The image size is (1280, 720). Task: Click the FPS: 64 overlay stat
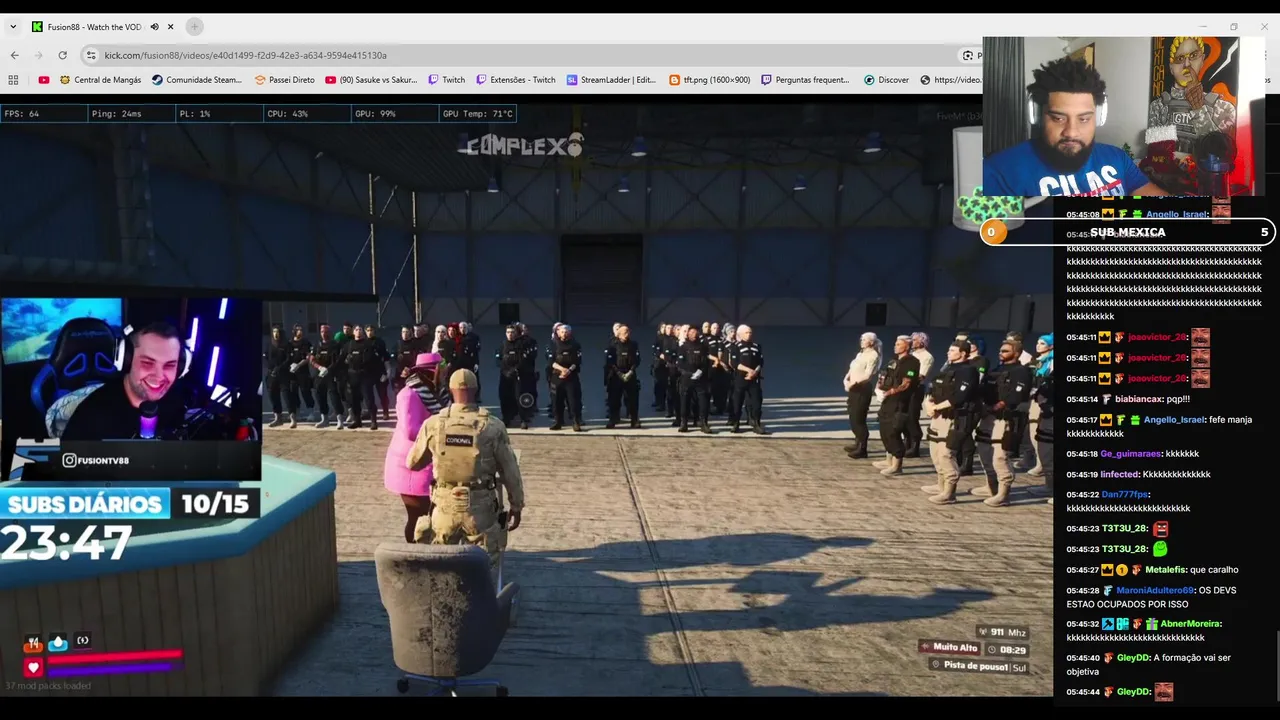[43, 114]
